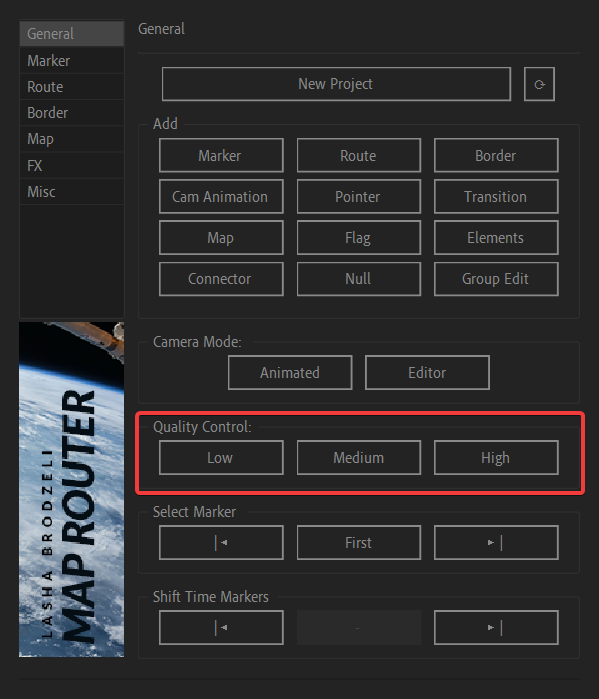
Task: Add a Transition
Action: coord(496,197)
